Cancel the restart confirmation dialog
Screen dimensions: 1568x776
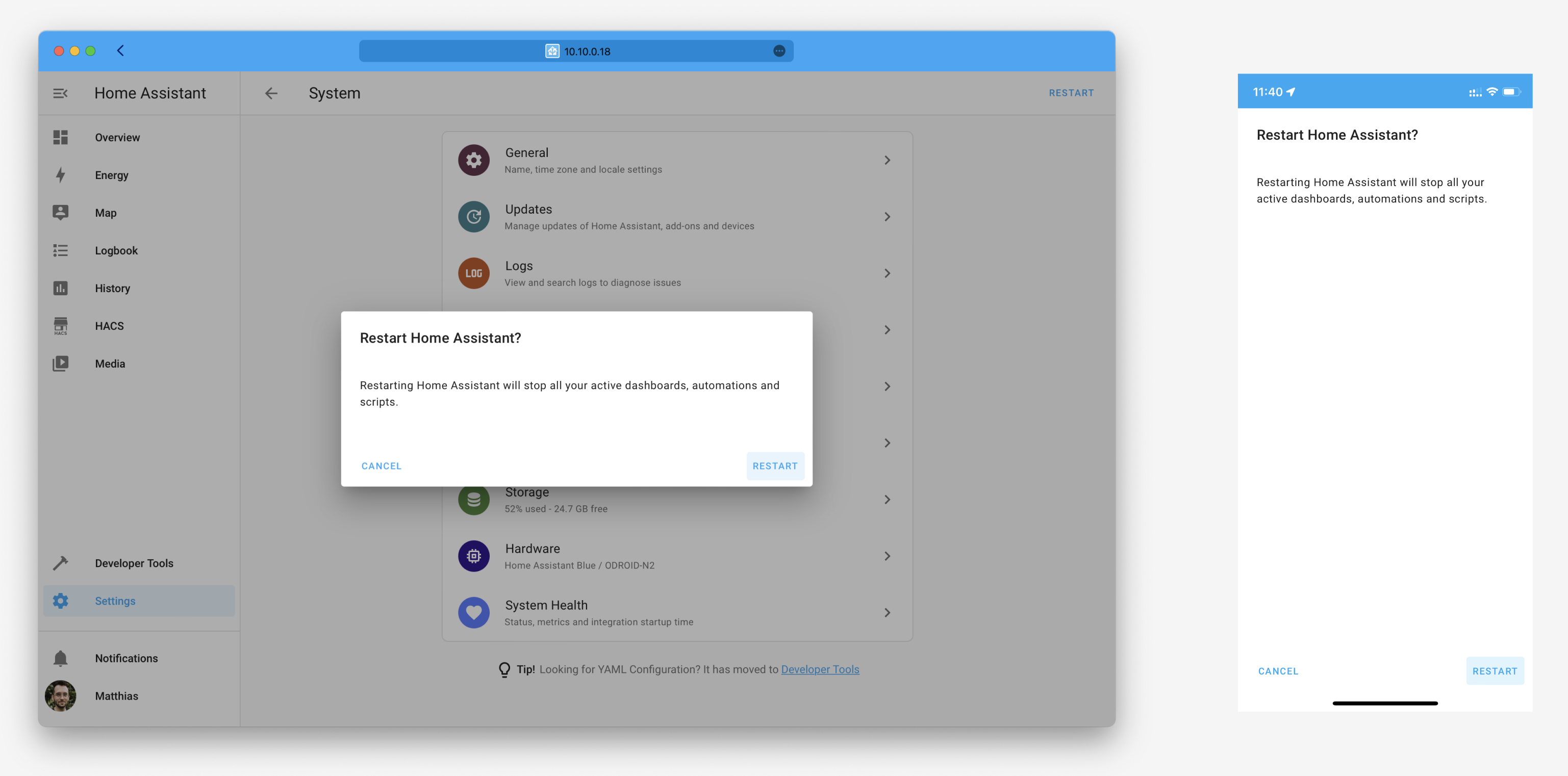click(x=381, y=465)
